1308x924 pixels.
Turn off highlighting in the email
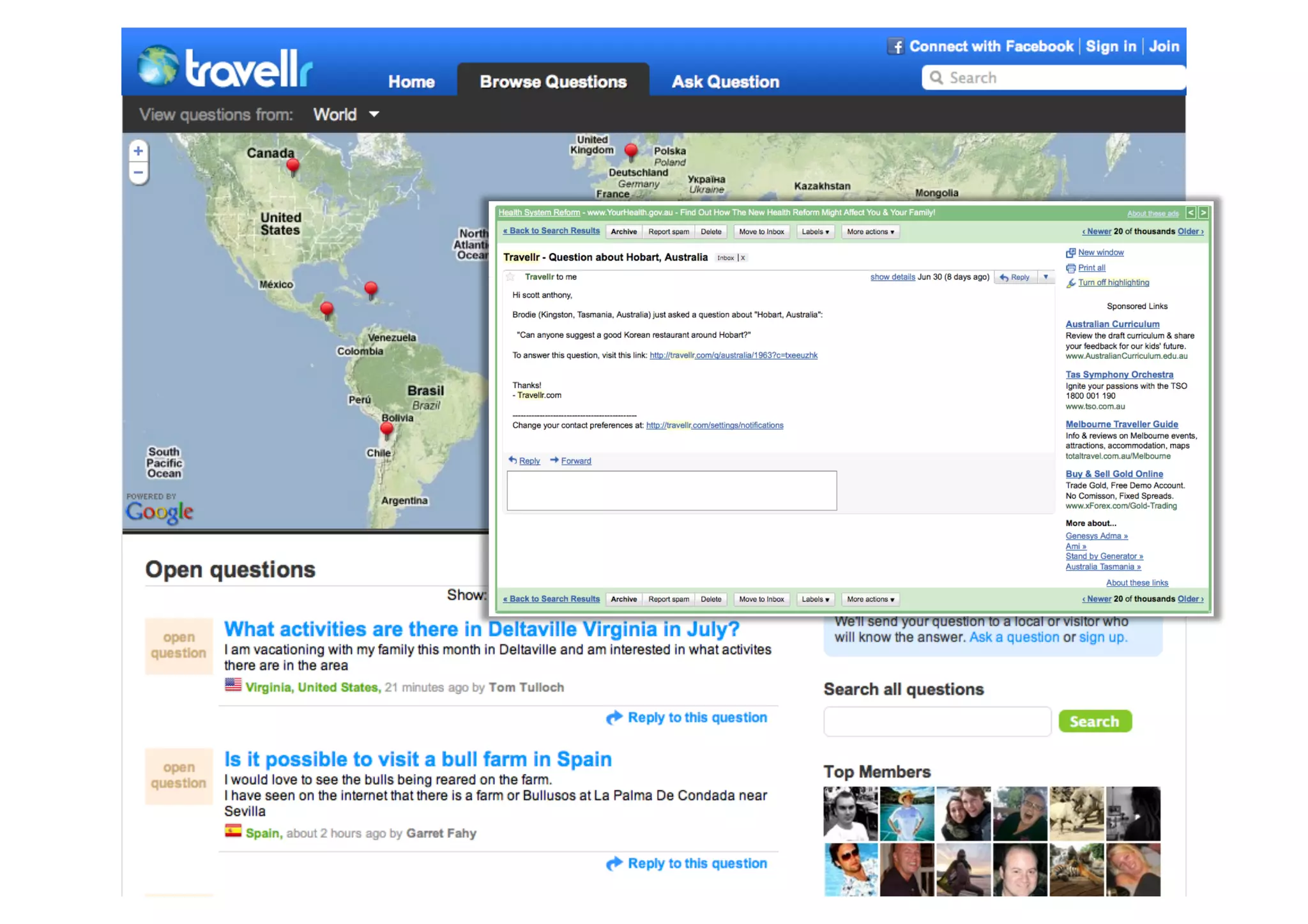point(1113,283)
